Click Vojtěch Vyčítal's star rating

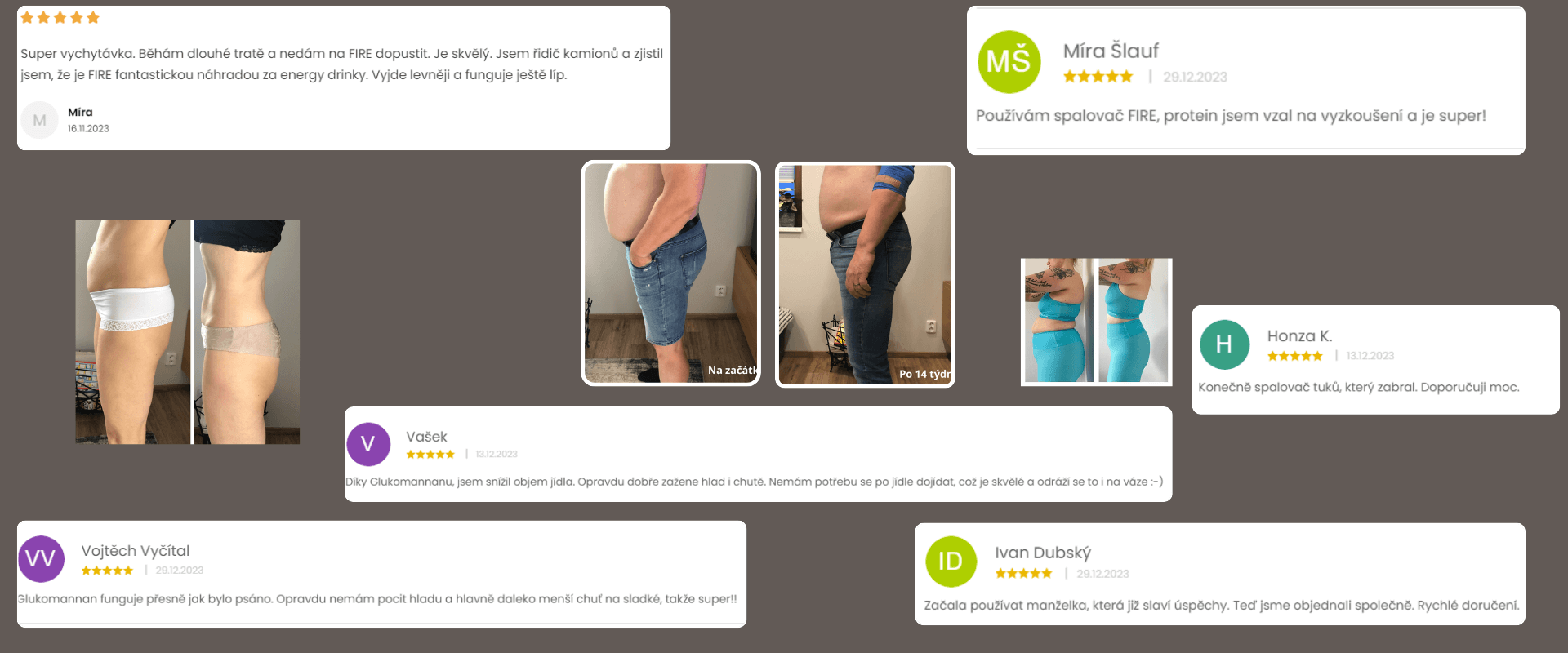(107, 571)
